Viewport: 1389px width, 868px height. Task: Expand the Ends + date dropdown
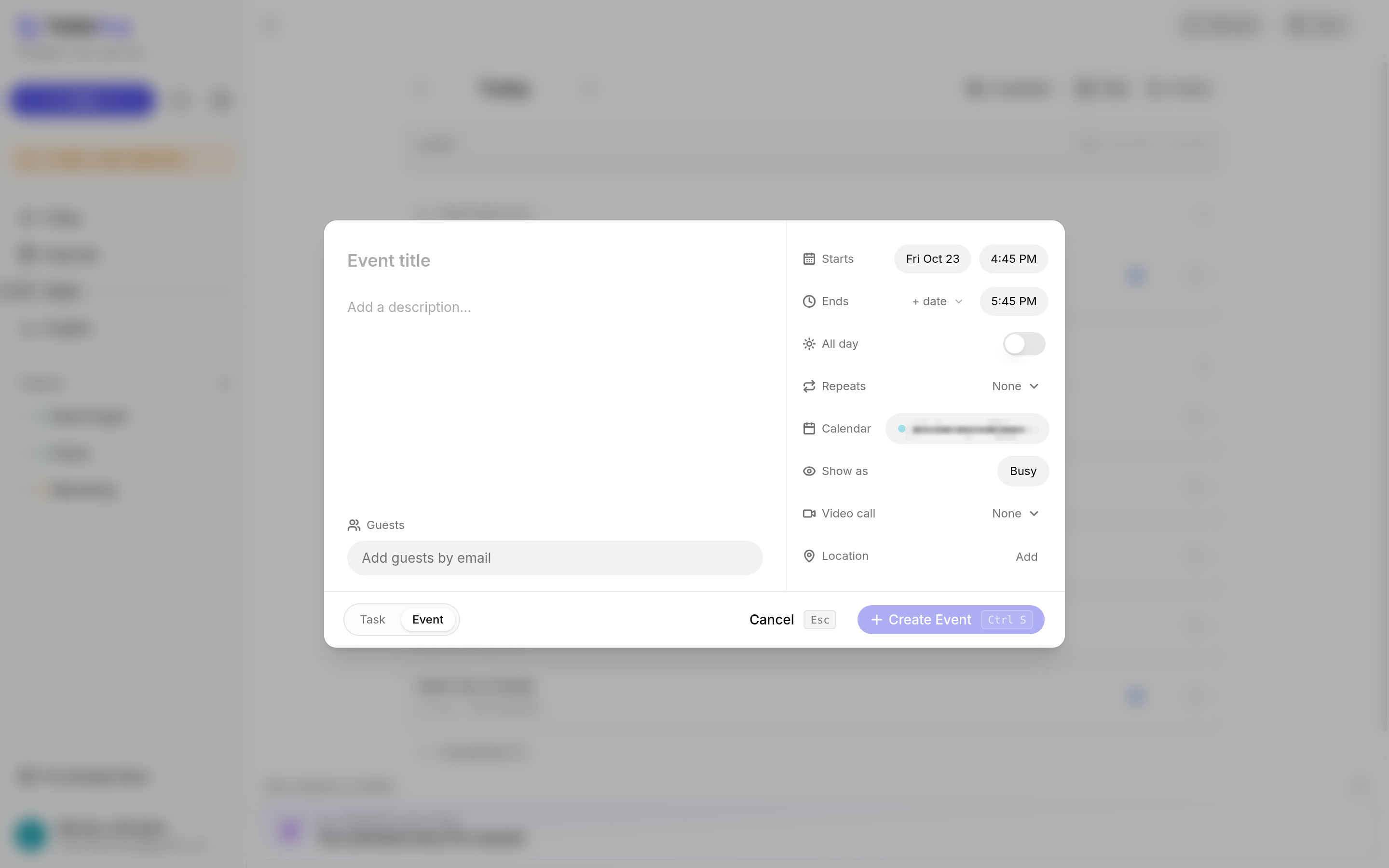[x=937, y=301]
